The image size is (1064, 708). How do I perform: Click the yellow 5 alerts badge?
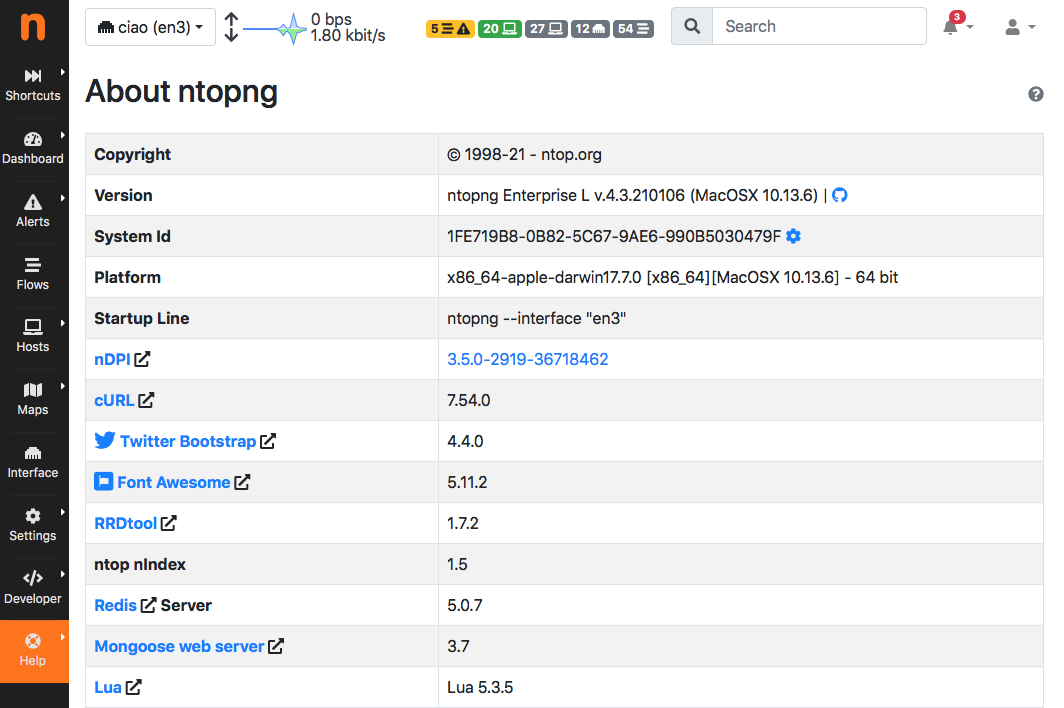coord(450,29)
